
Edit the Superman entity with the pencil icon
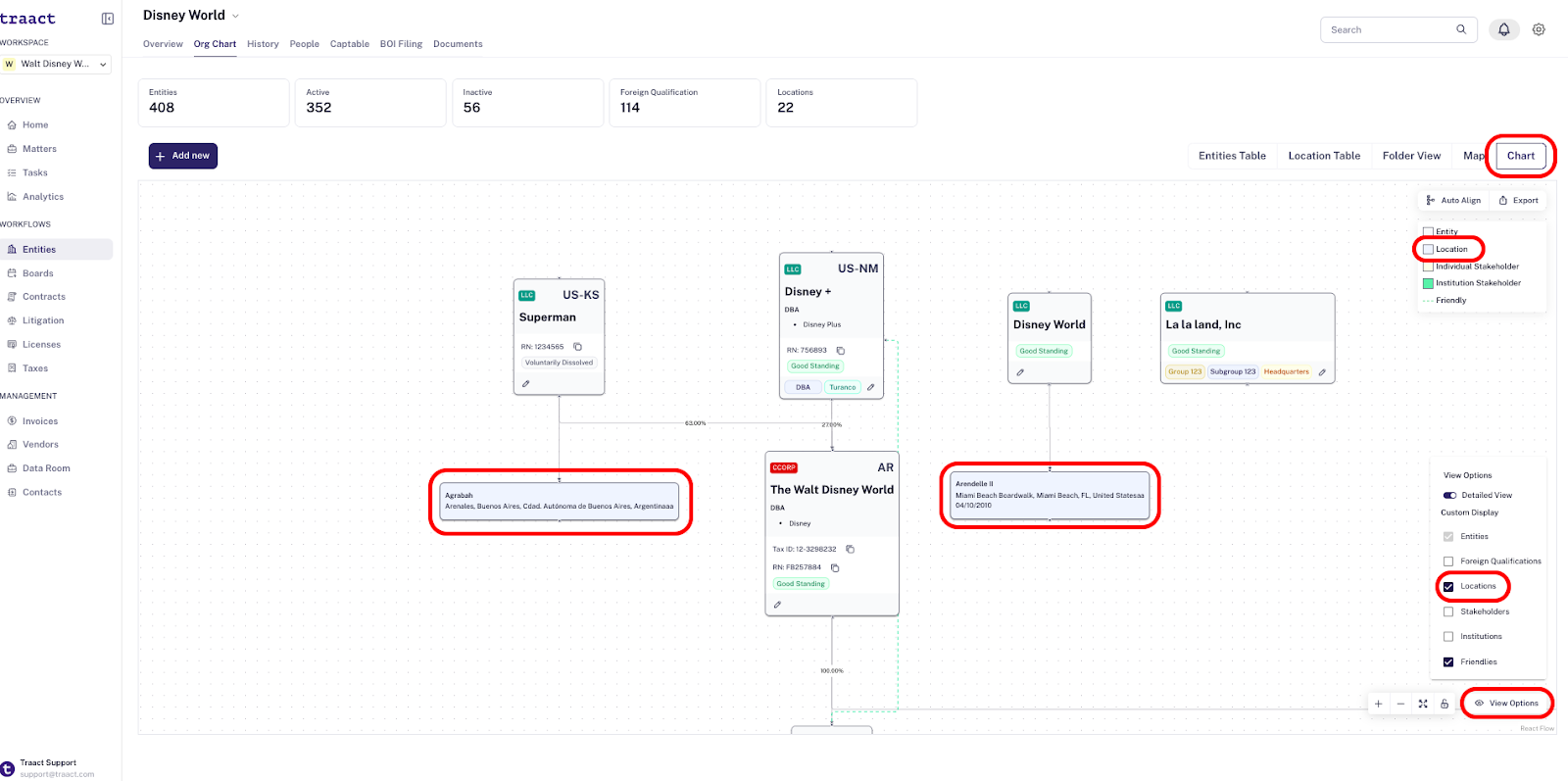point(526,383)
